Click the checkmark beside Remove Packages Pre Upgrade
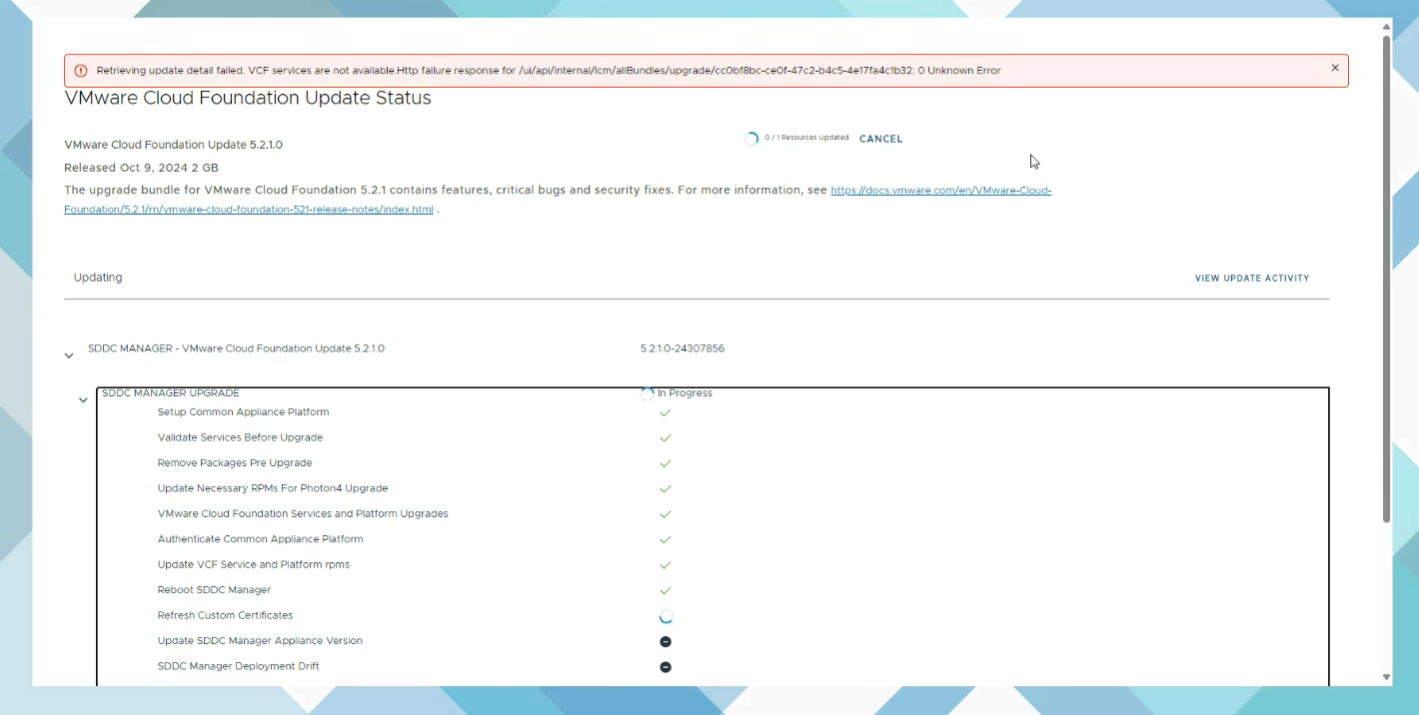 tap(664, 463)
